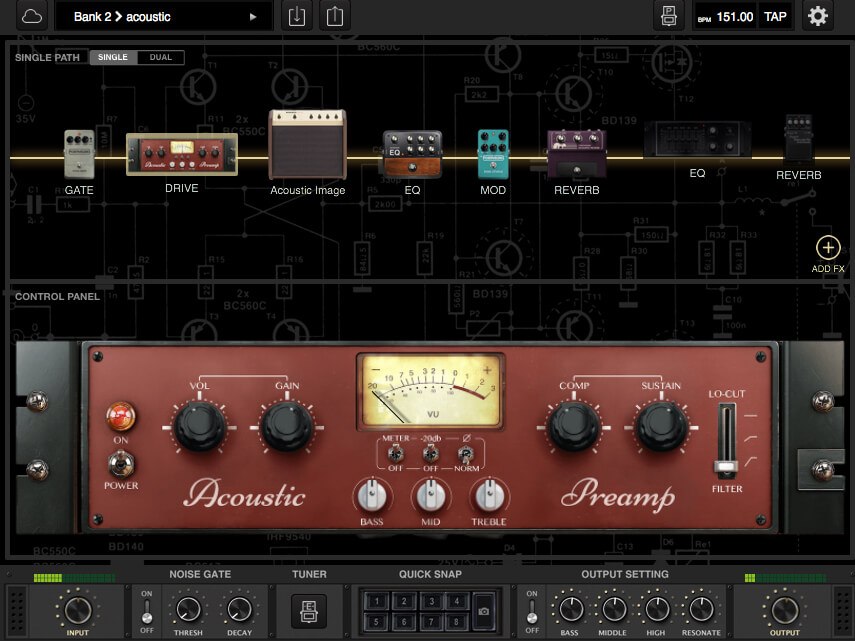Screen dimensions: 855x641
Task: Toggle the preamp POWER switch
Action: 122,463
